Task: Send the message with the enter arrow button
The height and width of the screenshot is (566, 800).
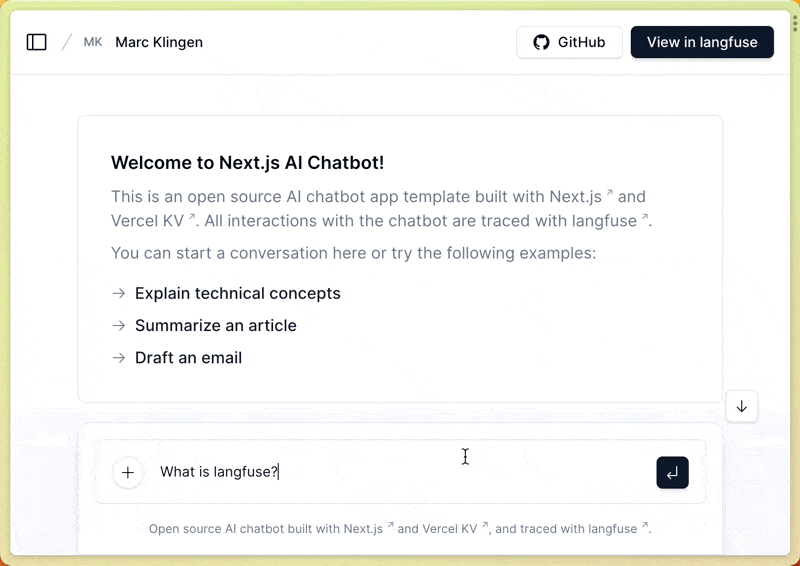Action: click(672, 472)
